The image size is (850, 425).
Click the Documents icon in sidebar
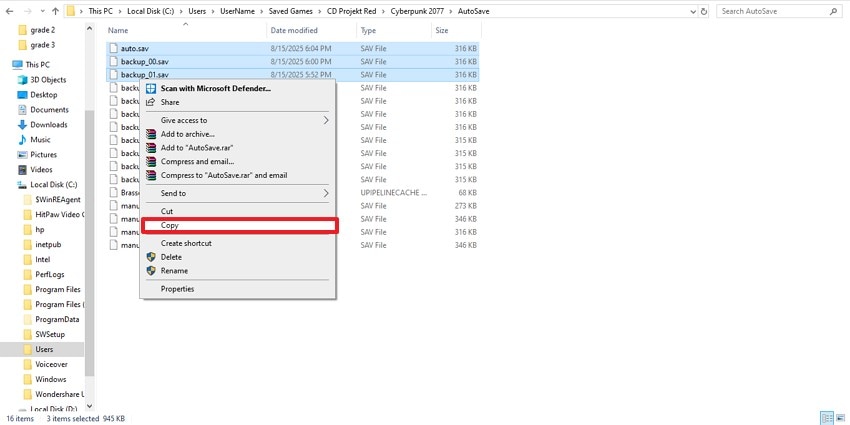pyautogui.click(x=22, y=110)
